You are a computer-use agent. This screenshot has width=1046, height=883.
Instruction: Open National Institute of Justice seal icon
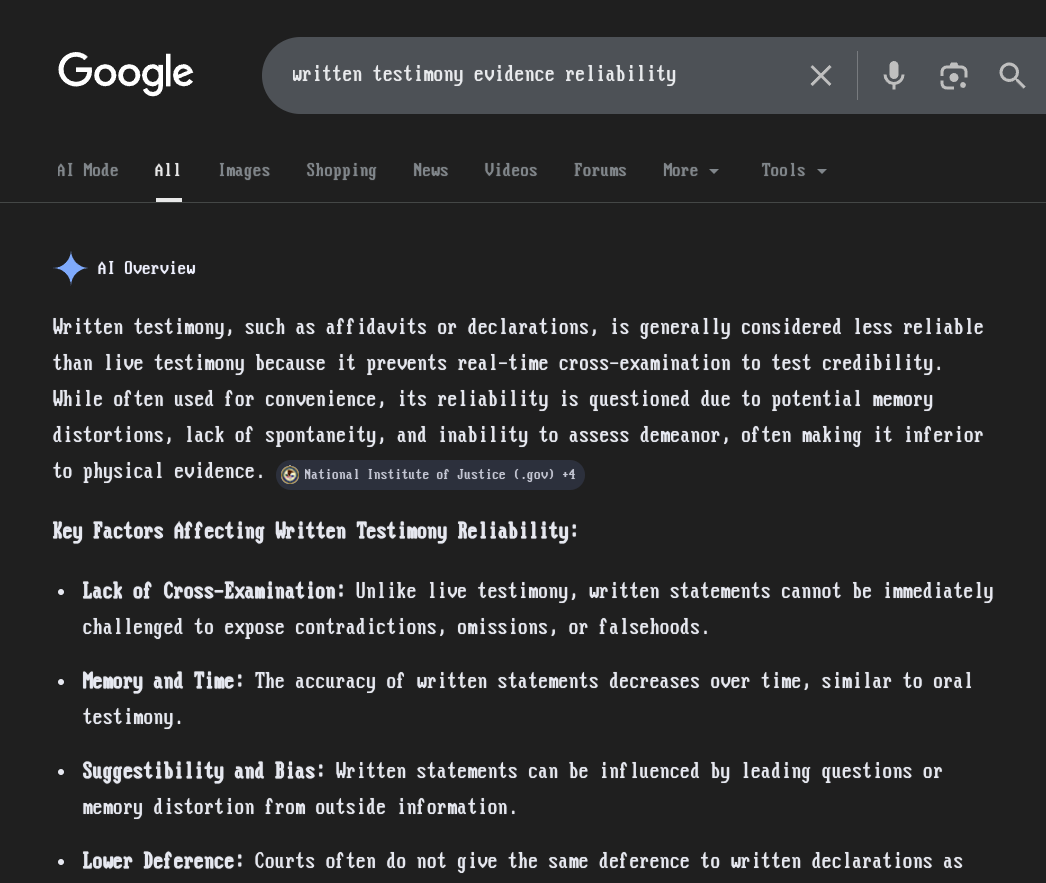(x=290, y=475)
